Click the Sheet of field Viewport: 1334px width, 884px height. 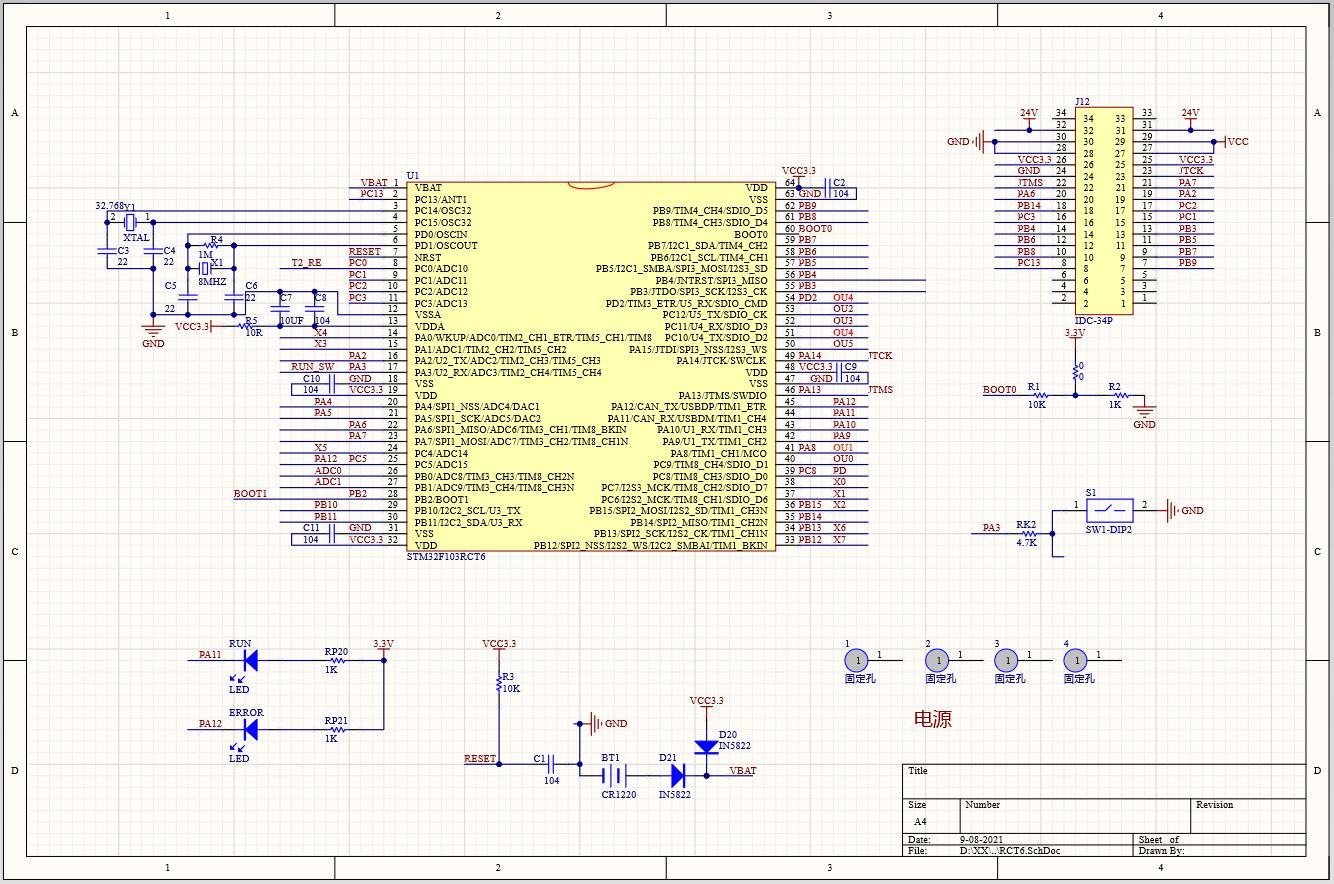pyautogui.click(x=1159, y=840)
